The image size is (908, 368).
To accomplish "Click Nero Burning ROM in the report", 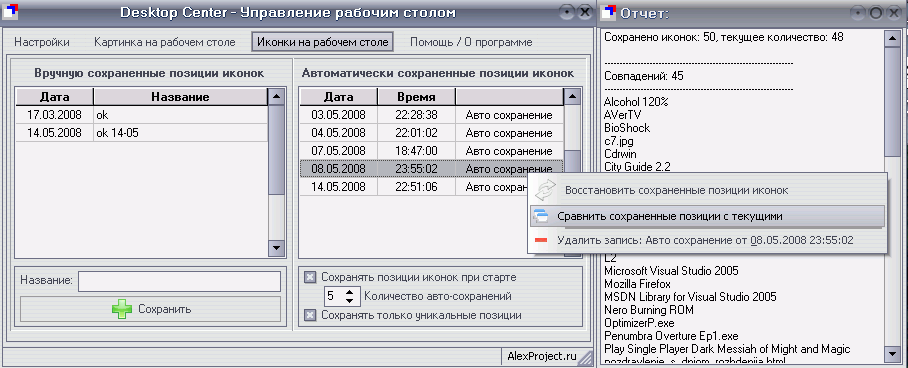I will [649, 310].
